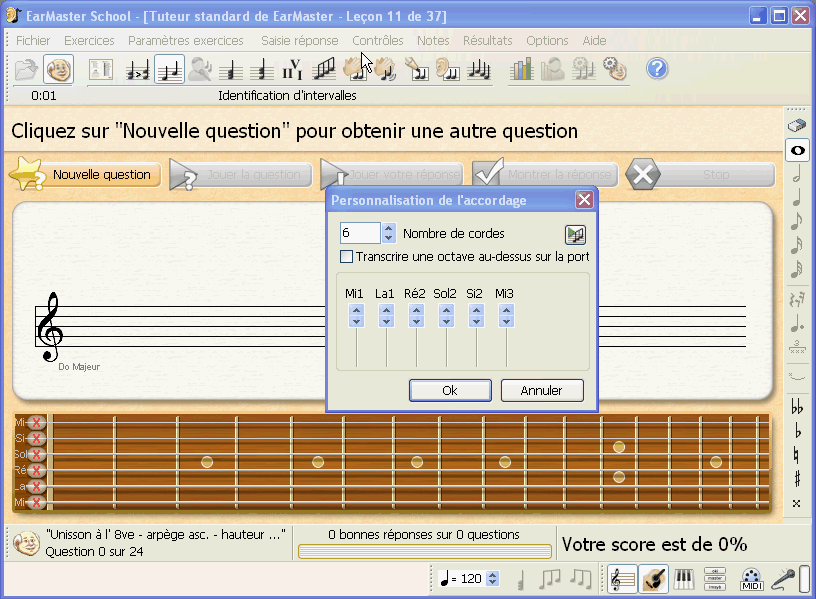816x599 pixels.
Task: Open the Contrôles menu
Action: 378,41
